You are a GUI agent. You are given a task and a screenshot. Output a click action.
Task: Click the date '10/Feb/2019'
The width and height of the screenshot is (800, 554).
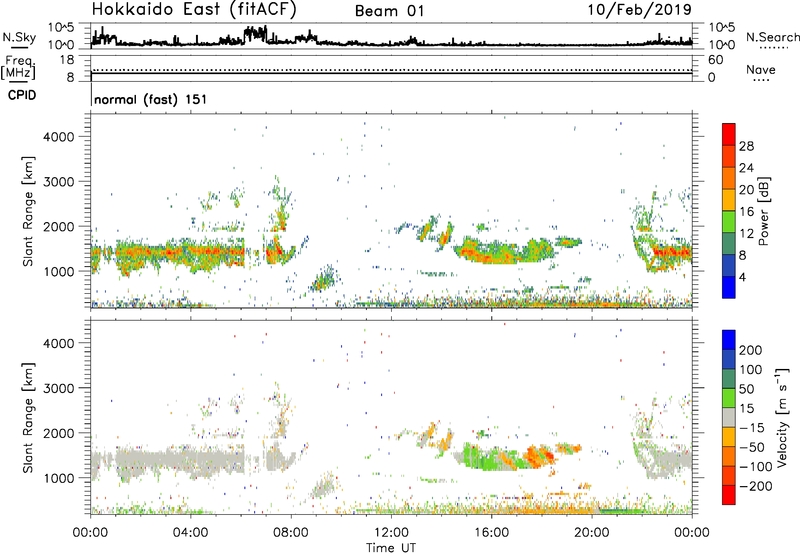click(640, 10)
